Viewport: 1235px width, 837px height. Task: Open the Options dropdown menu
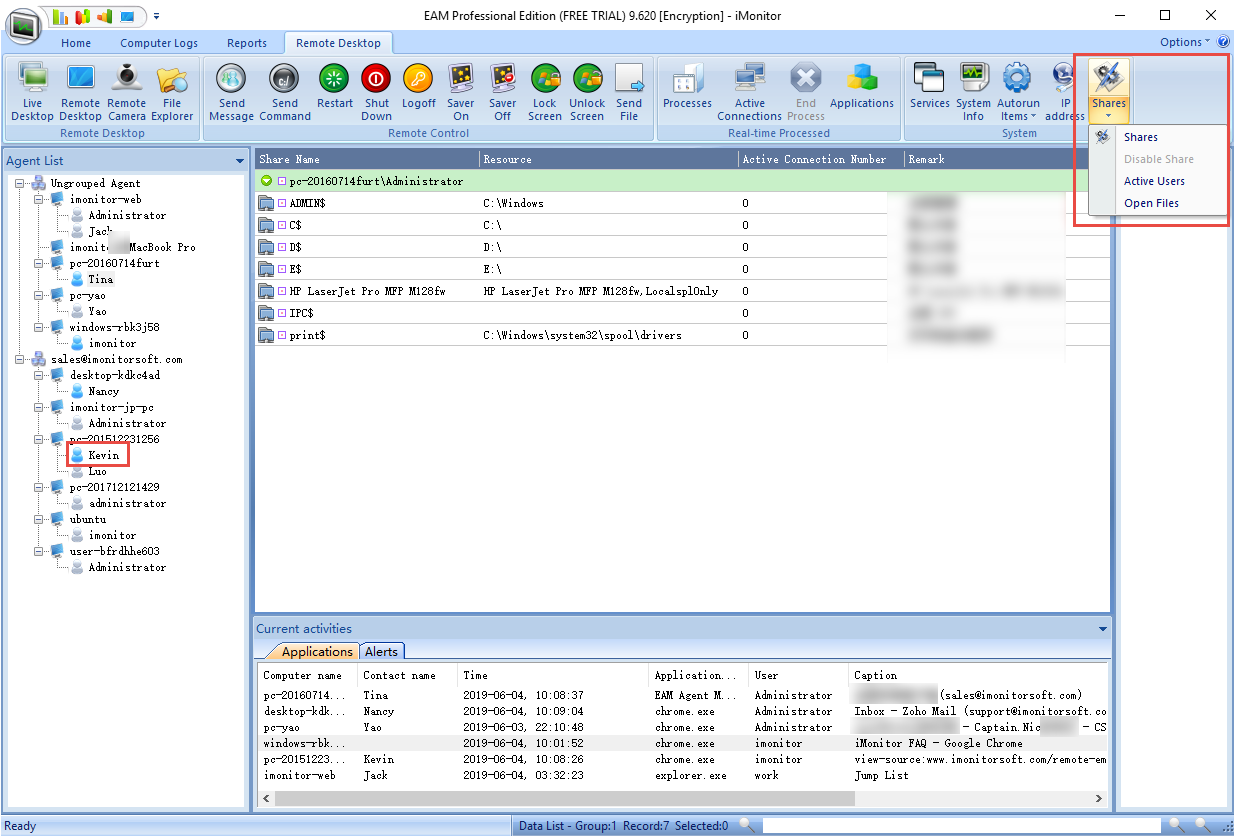[x=1185, y=42]
